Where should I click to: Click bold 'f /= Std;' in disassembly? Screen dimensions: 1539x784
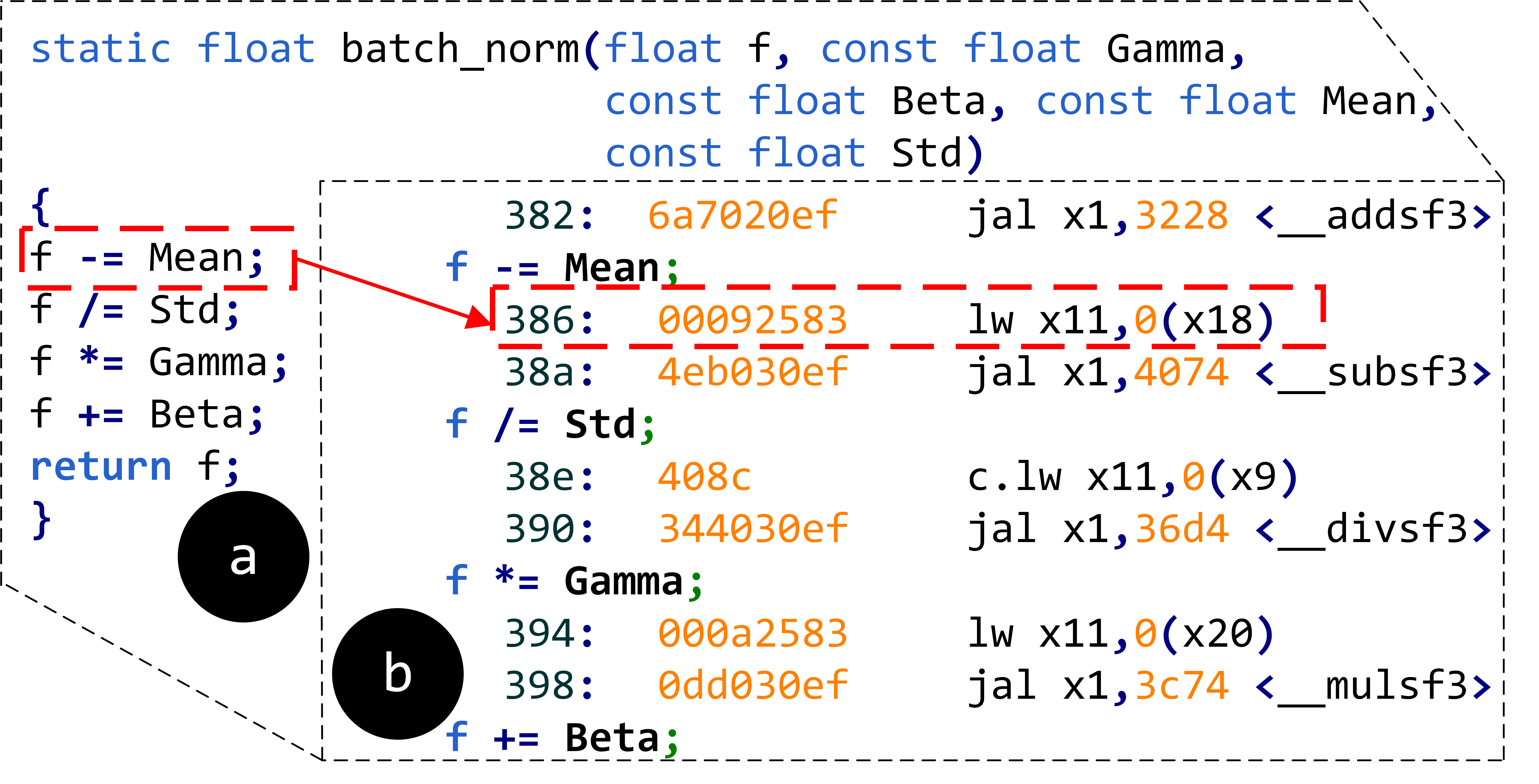pyautogui.click(x=550, y=425)
